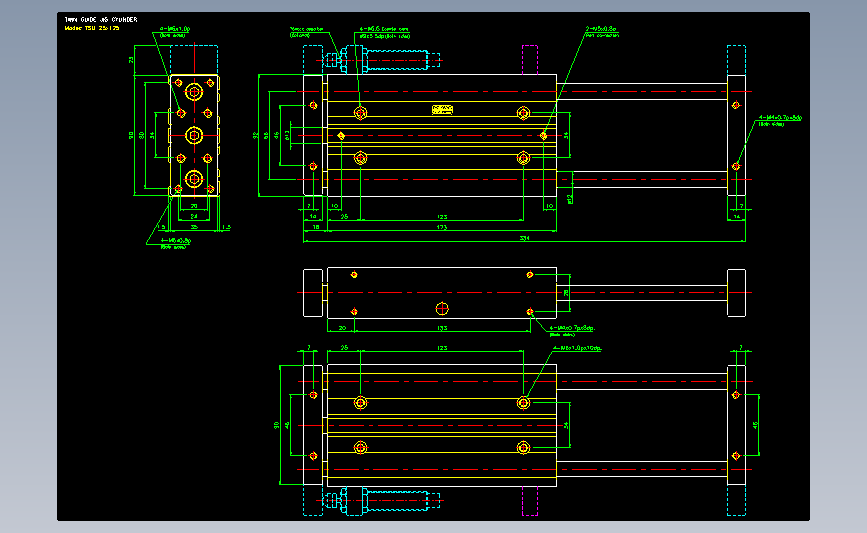Image resolution: width=867 pixels, height=533 pixels.
Task: Select the '2-M5x0.8p' port connection annotation
Action: [602, 32]
